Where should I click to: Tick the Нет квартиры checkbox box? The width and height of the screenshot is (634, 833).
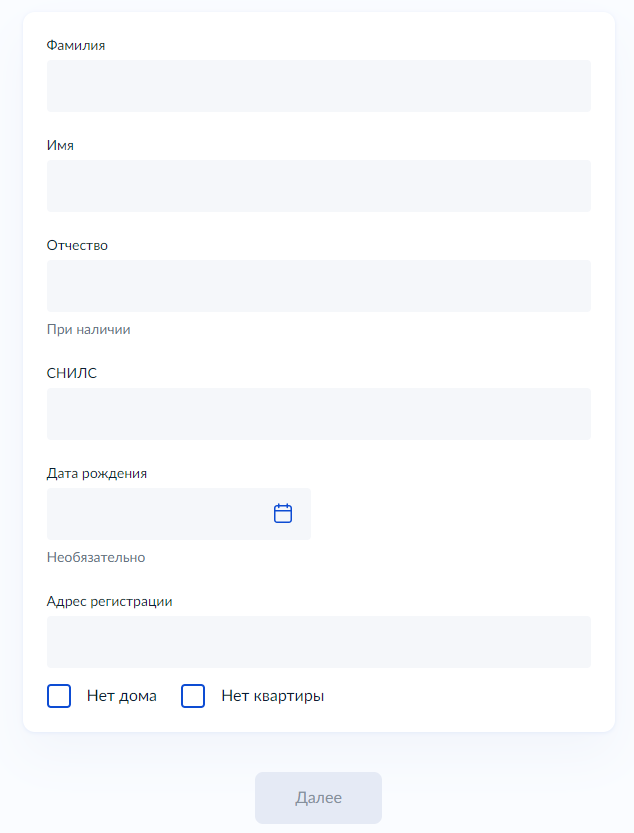193,696
